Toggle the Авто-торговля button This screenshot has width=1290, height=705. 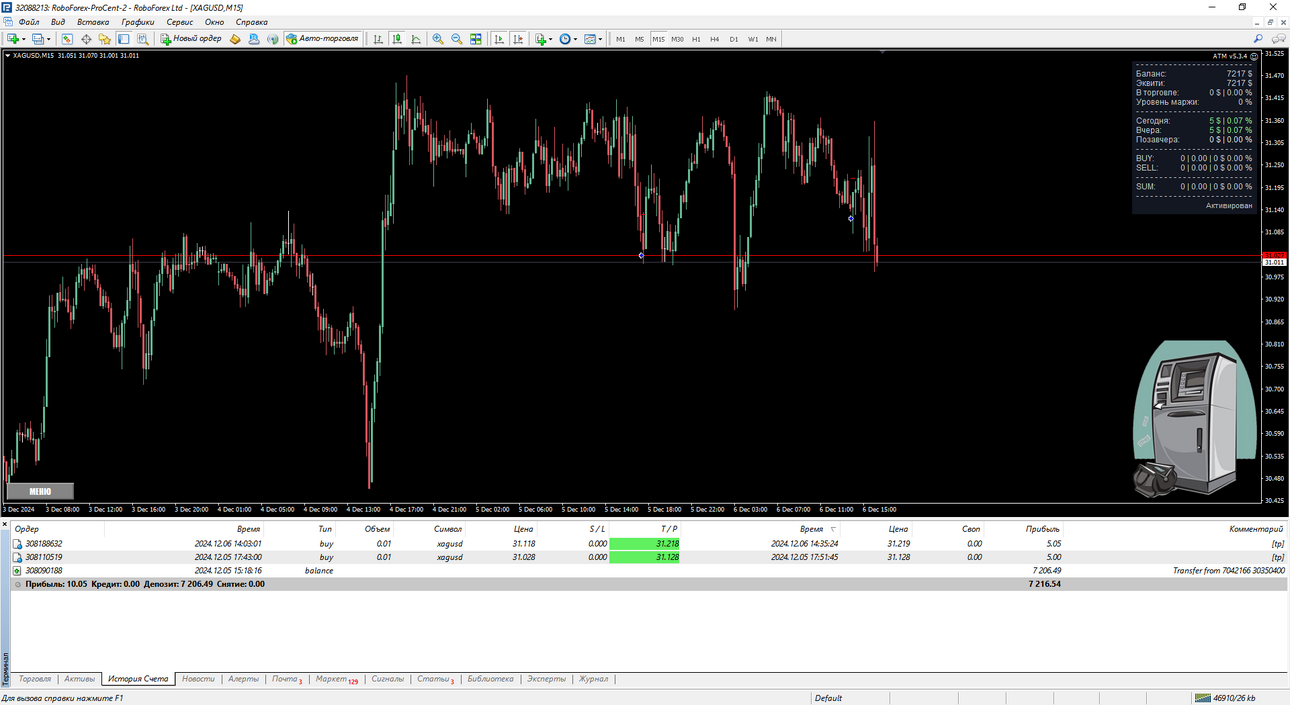tap(322, 39)
